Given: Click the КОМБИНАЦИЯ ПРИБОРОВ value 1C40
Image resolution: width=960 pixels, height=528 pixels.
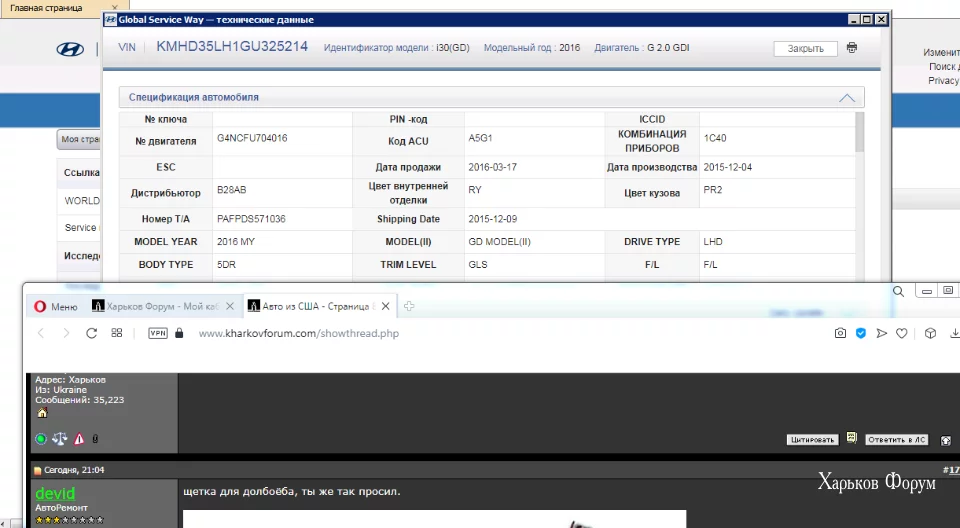Looking at the screenshot, I should [714, 138].
